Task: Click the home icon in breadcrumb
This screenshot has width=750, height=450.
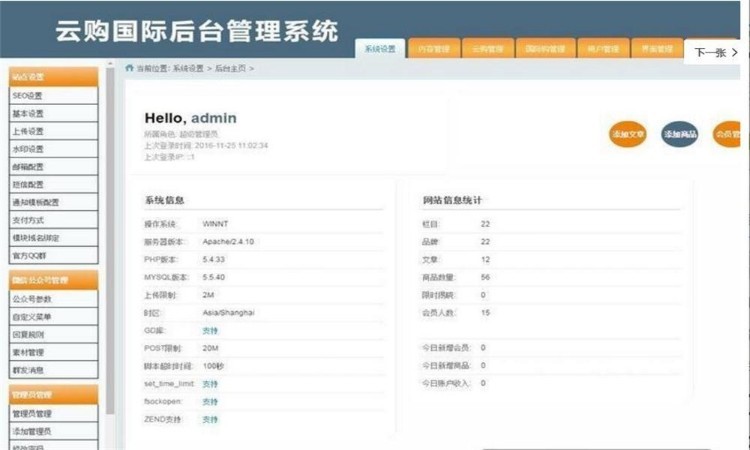Action: click(x=129, y=68)
